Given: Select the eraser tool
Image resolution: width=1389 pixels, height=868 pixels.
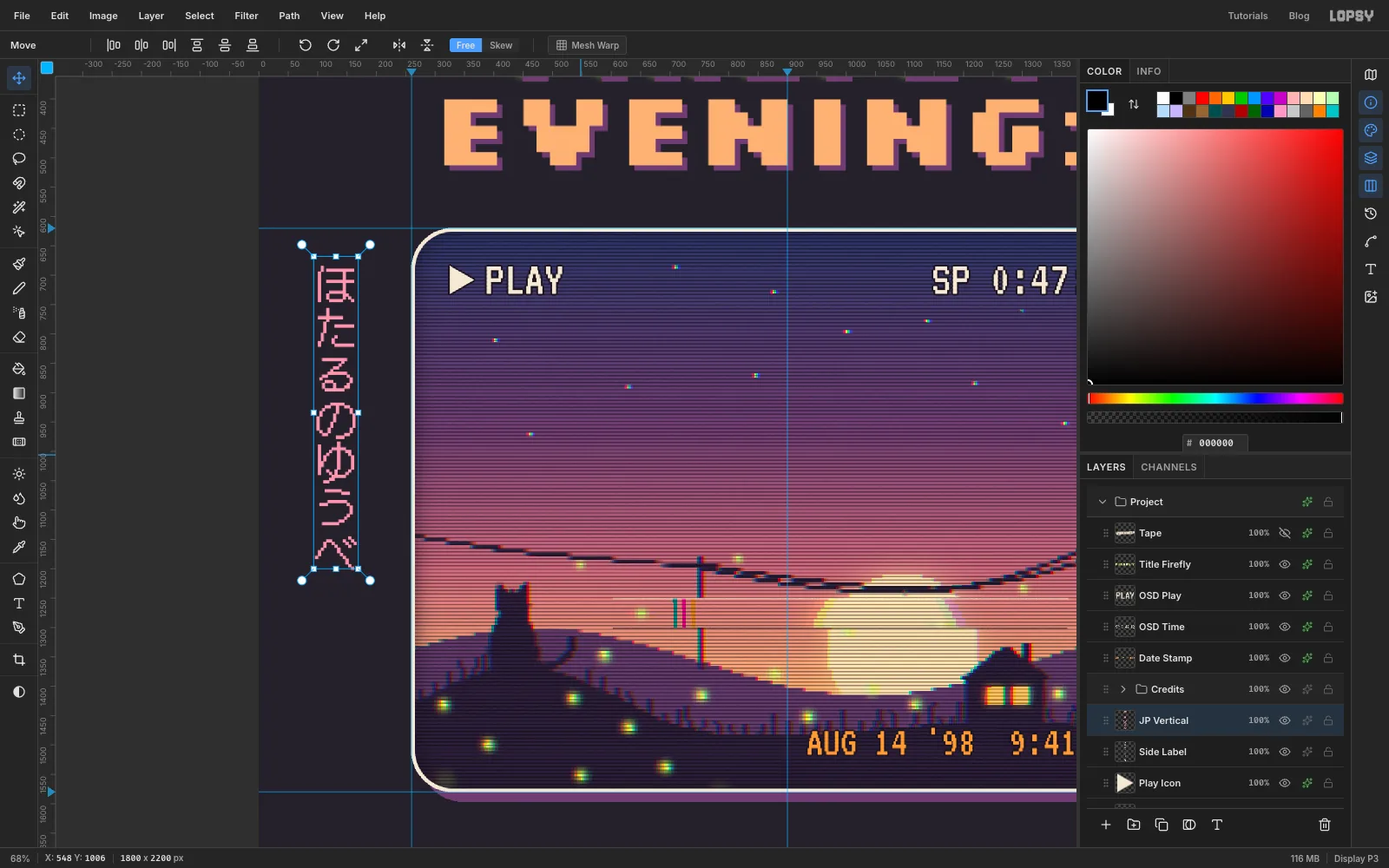Looking at the screenshot, I should pyautogui.click(x=19, y=338).
